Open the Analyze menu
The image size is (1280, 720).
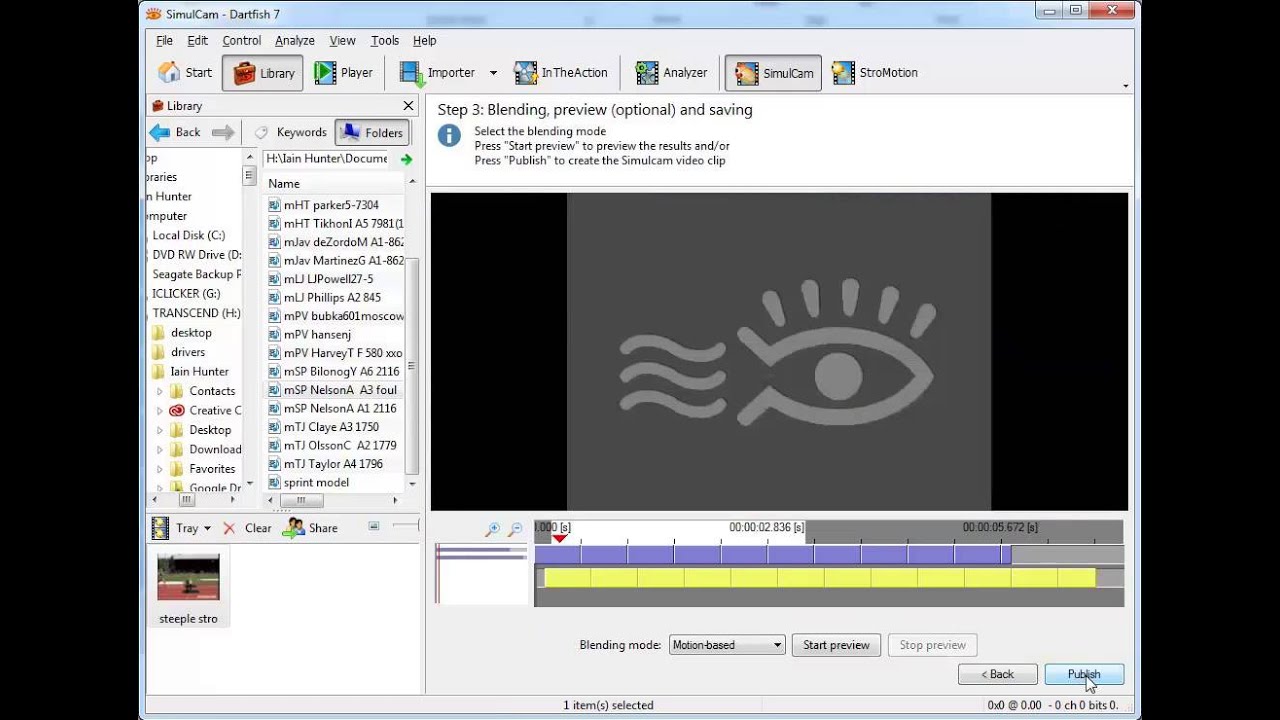[x=295, y=40]
